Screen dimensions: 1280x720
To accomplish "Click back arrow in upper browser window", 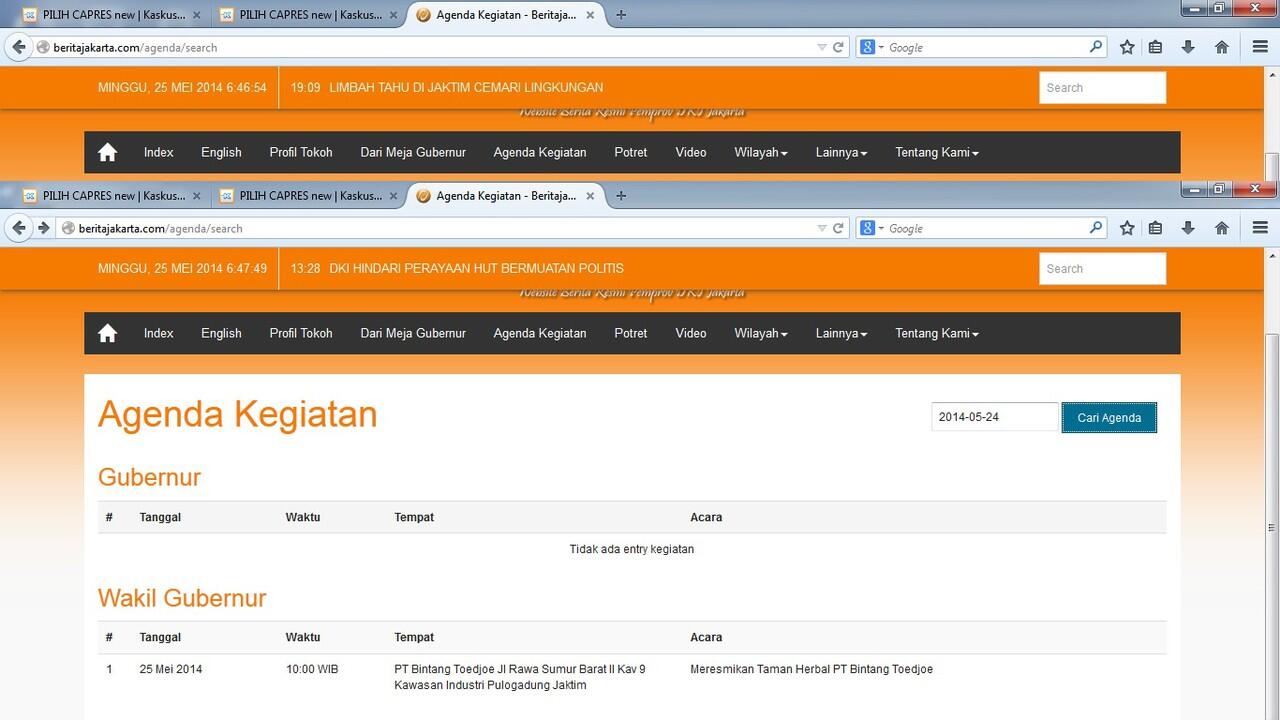I will pos(19,47).
